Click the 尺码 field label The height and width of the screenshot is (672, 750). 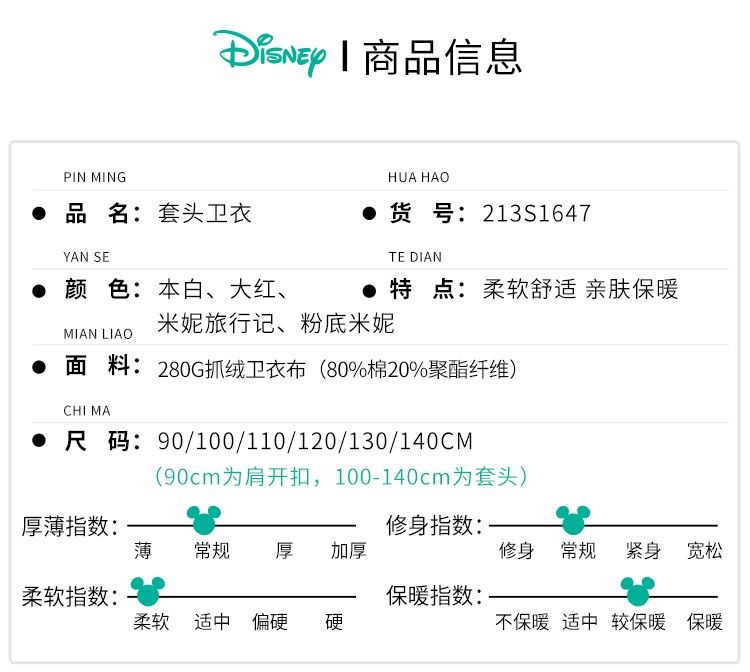click(x=103, y=441)
